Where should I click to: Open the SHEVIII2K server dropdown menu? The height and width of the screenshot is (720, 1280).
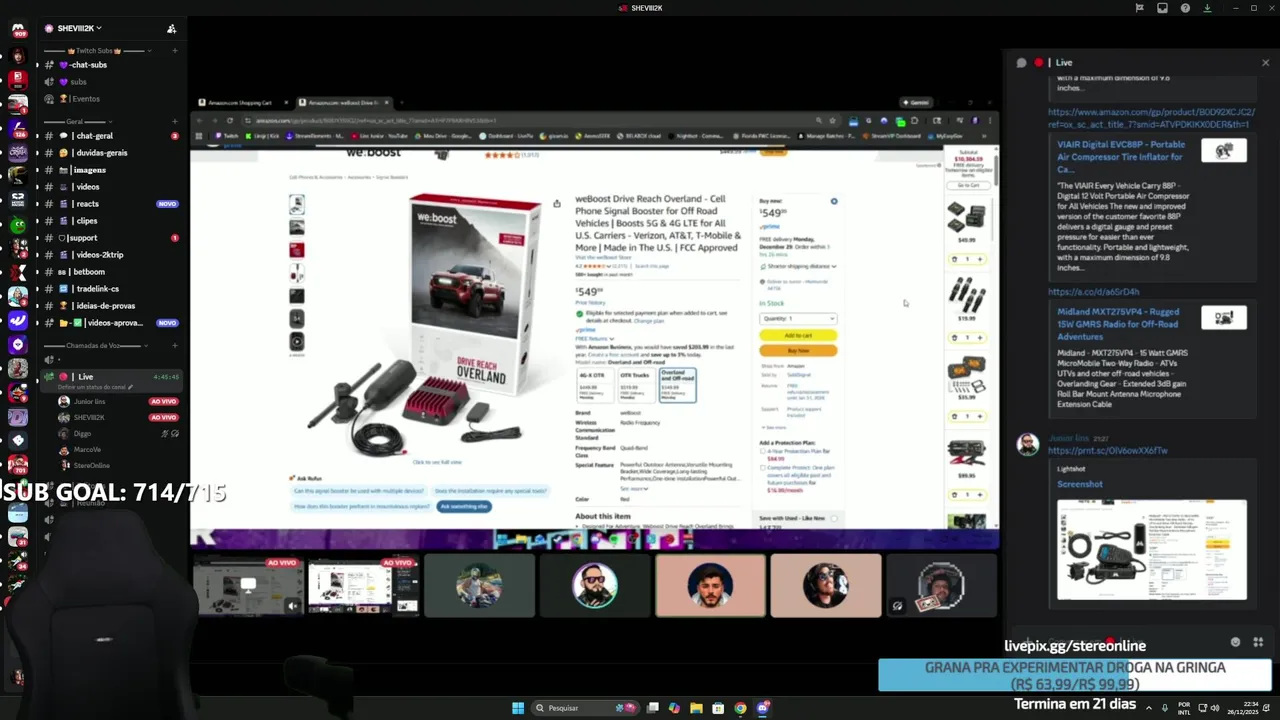click(79, 28)
